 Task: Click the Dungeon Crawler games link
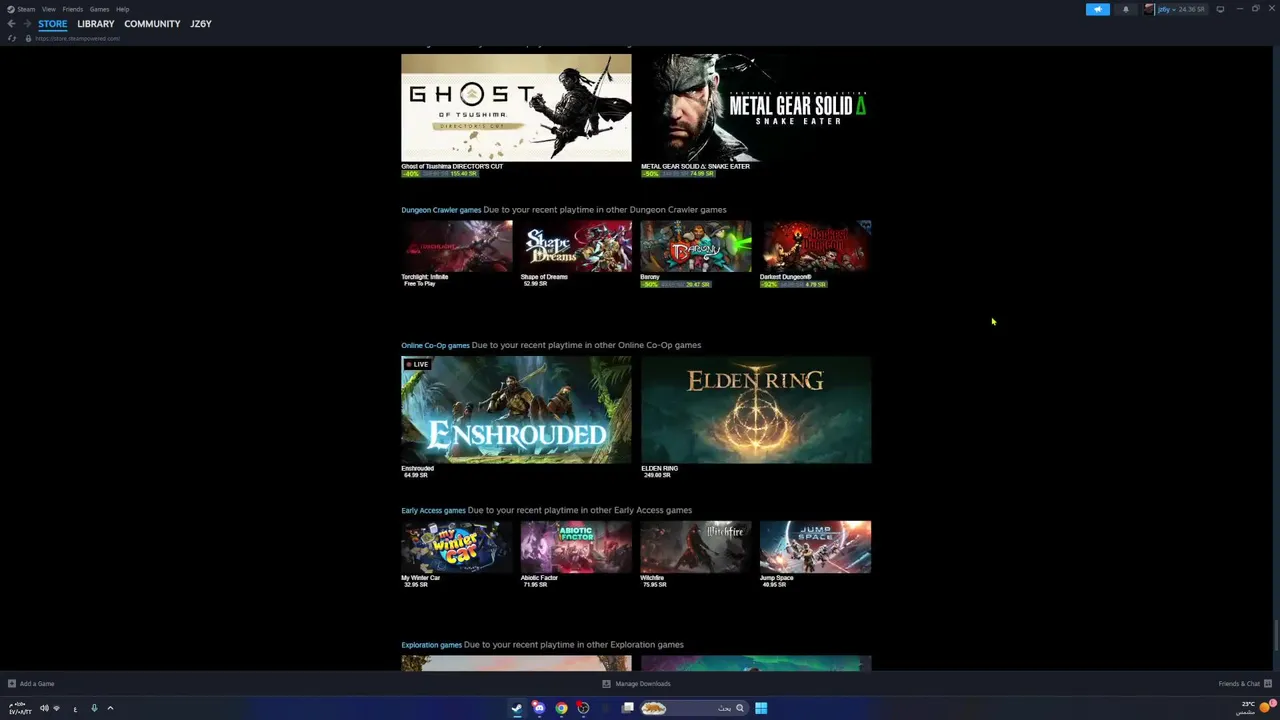(x=441, y=210)
